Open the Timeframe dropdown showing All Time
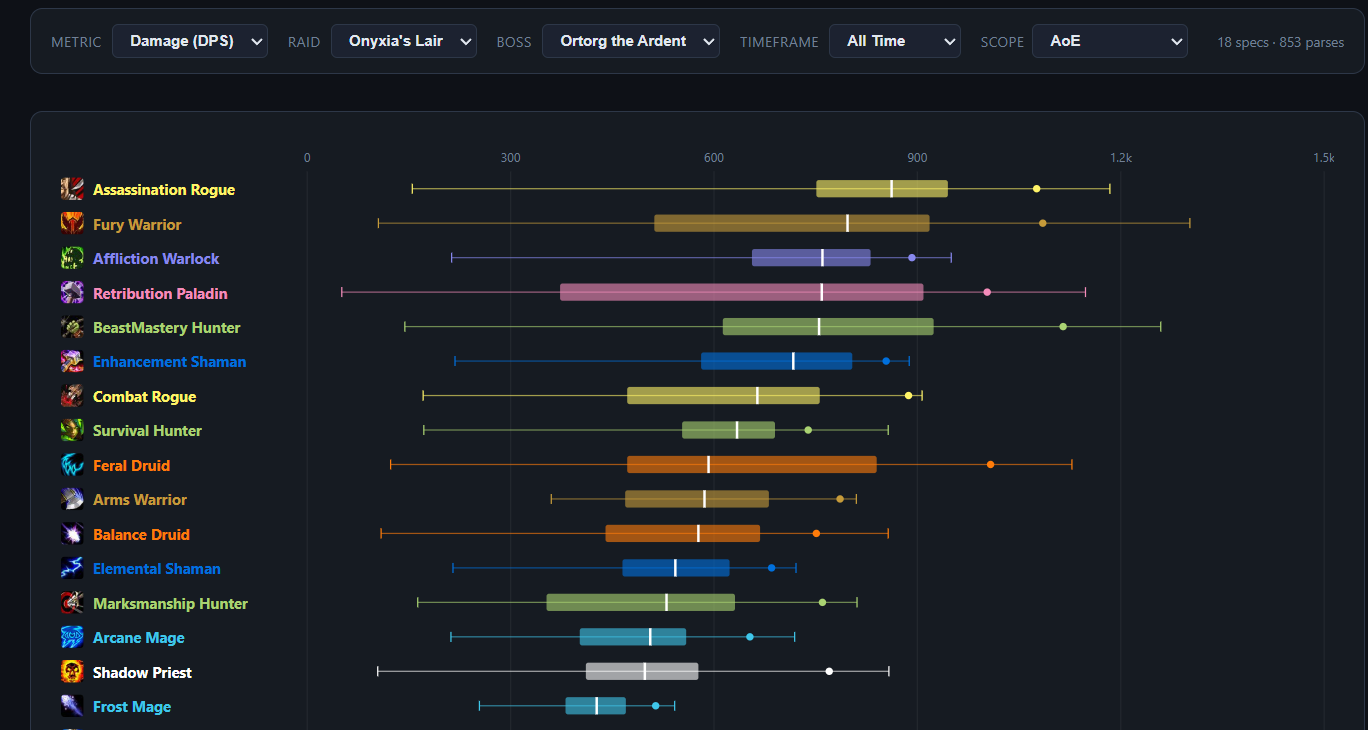The width and height of the screenshot is (1368, 730). [x=895, y=41]
